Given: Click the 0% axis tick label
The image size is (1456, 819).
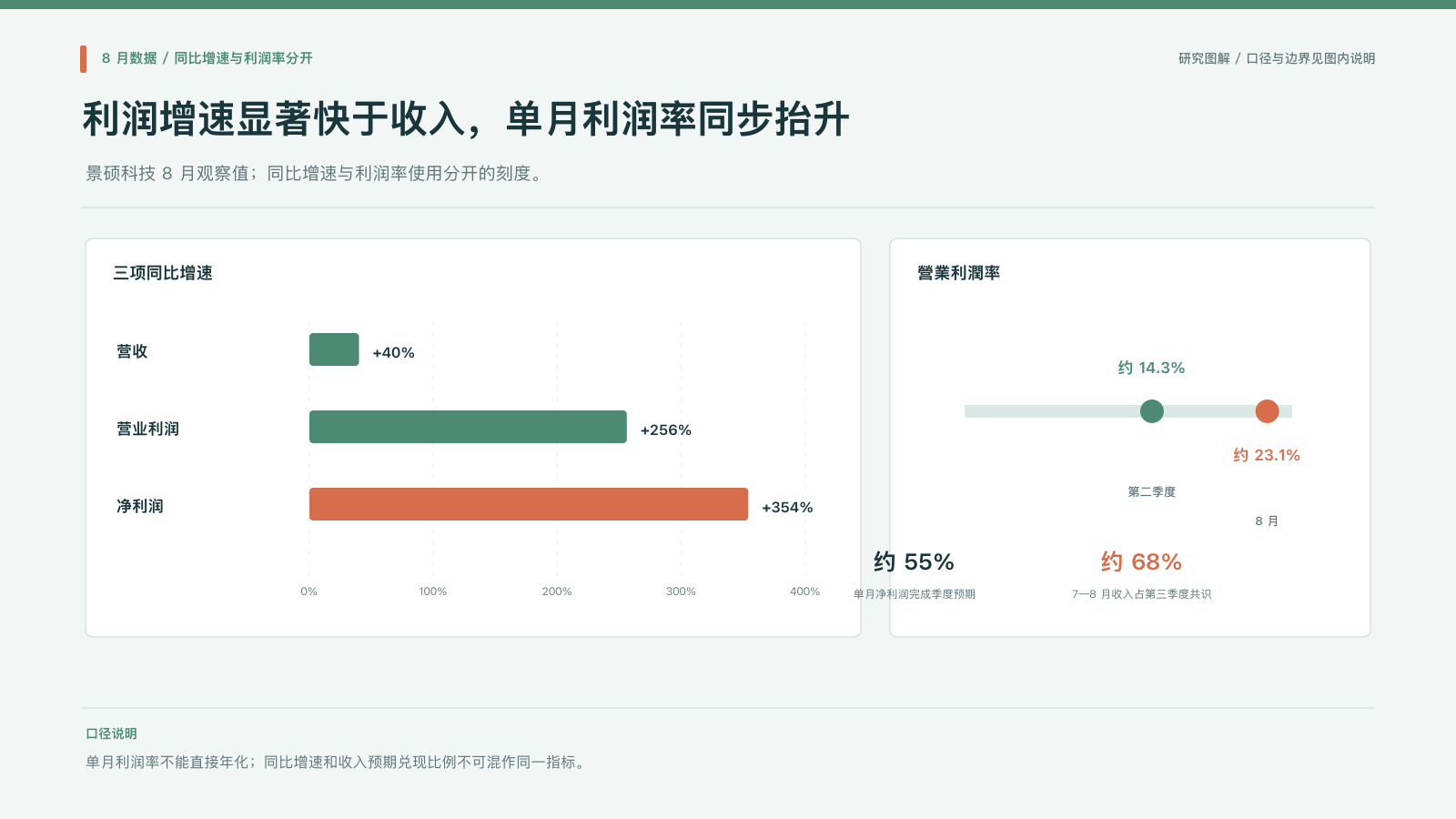Looking at the screenshot, I should pos(309,591).
